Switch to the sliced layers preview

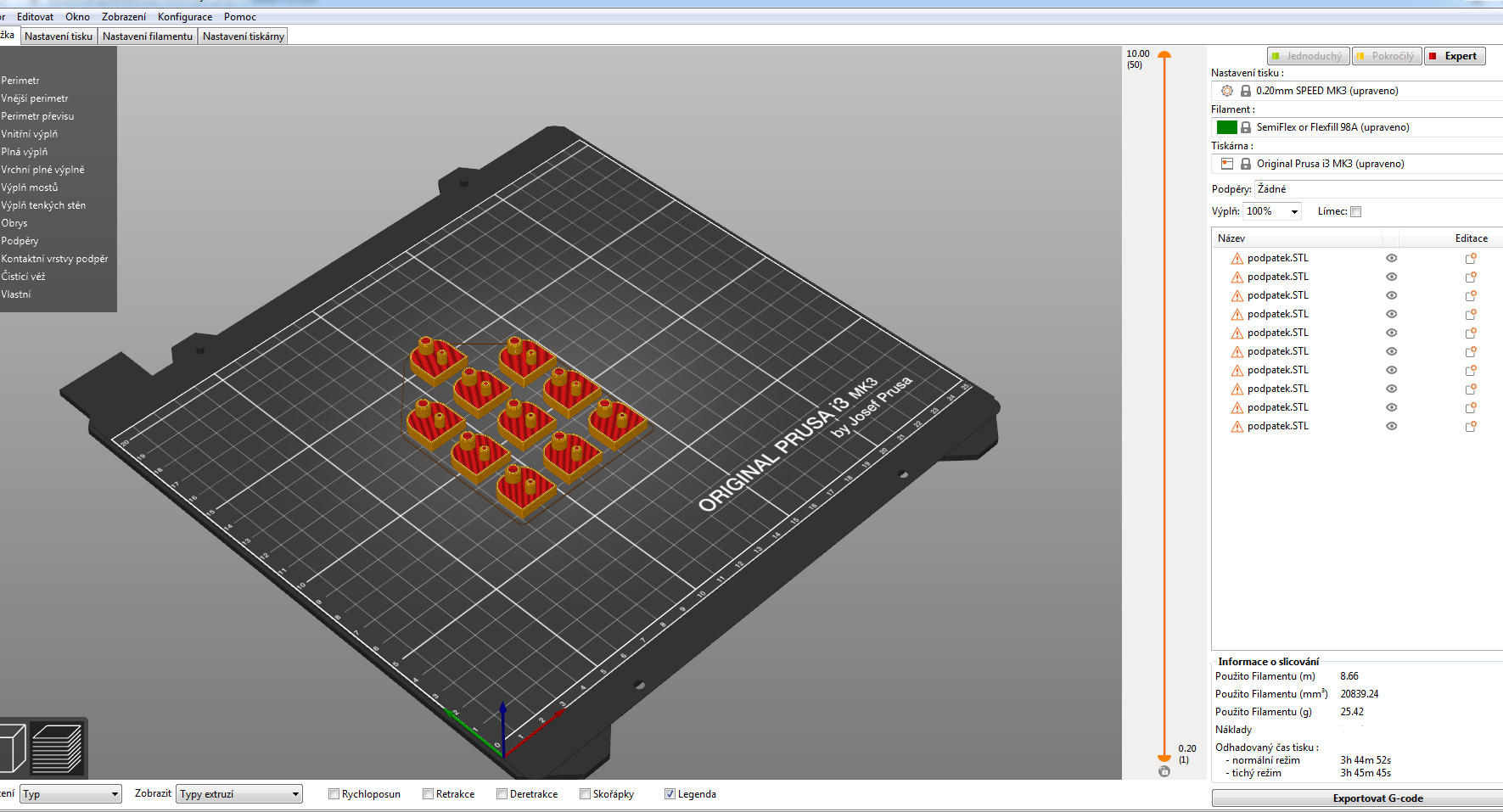(x=57, y=748)
